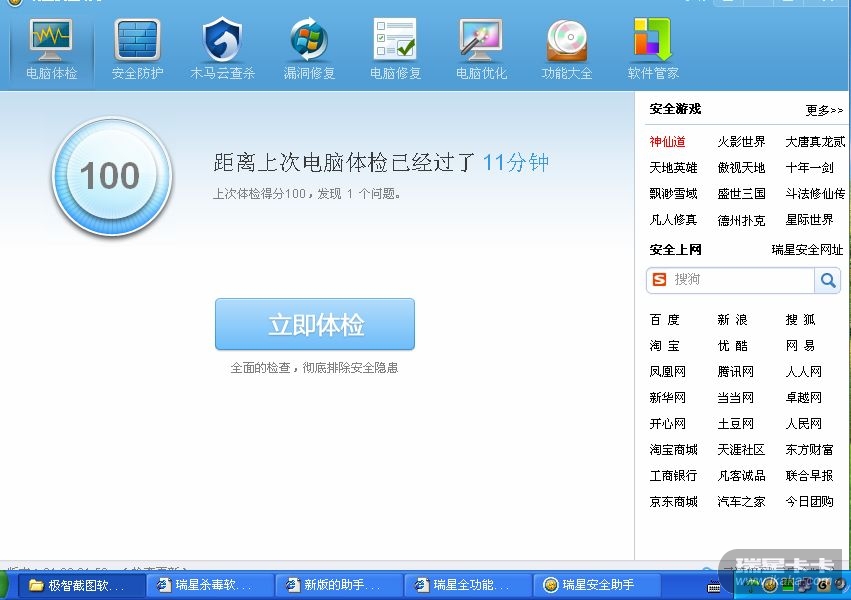Open the 漏洞修复 Windows icon

click(309, 40)
